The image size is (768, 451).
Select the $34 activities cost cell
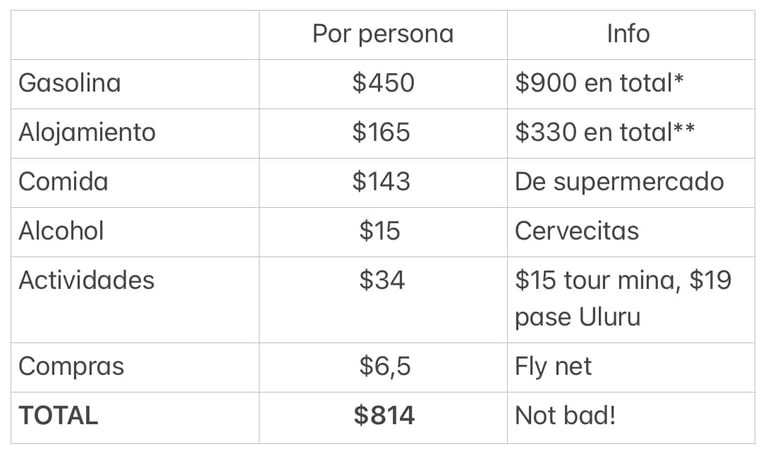[382, 280]
